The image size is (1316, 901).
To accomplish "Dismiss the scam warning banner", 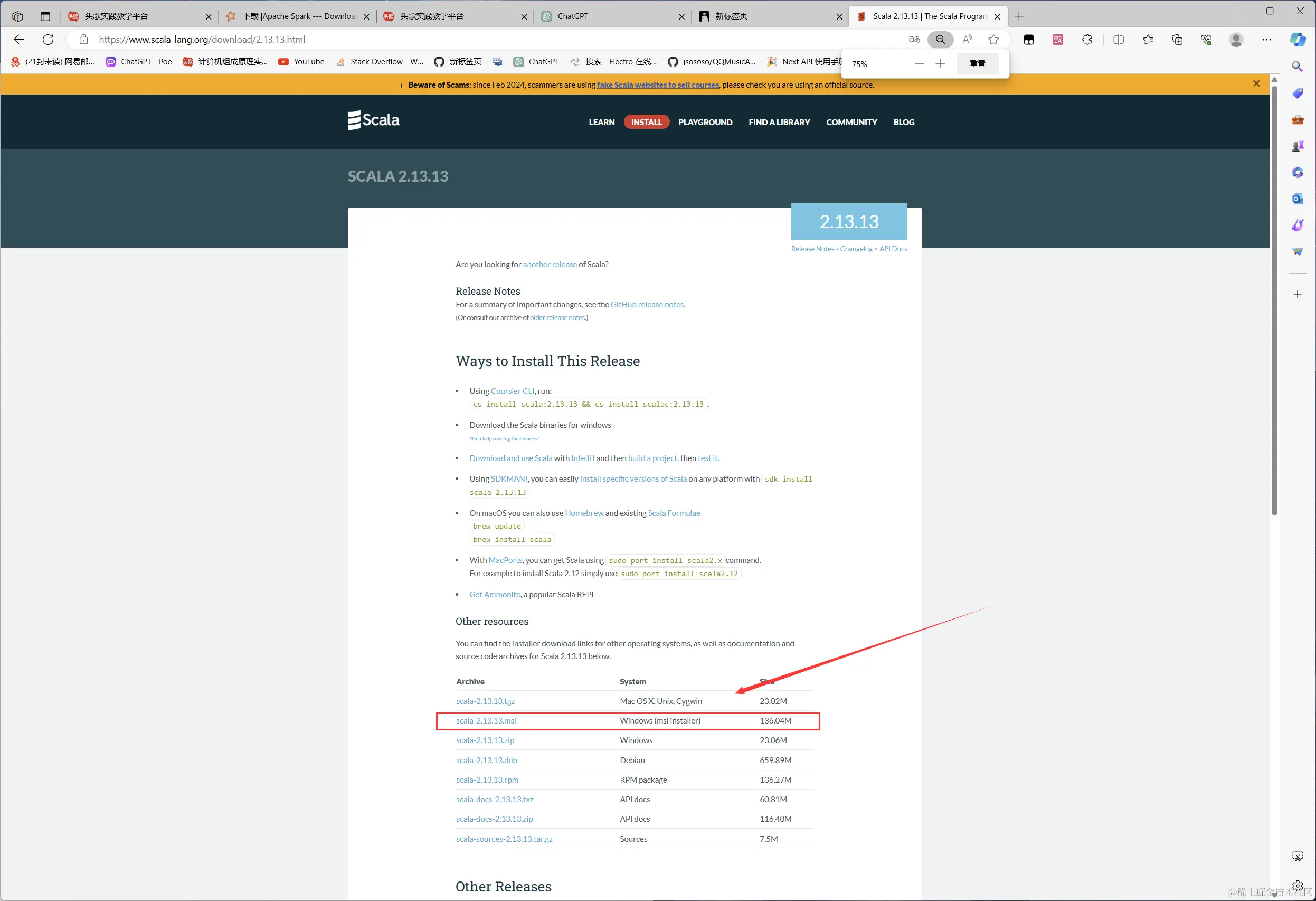I will click(1256, 84).
